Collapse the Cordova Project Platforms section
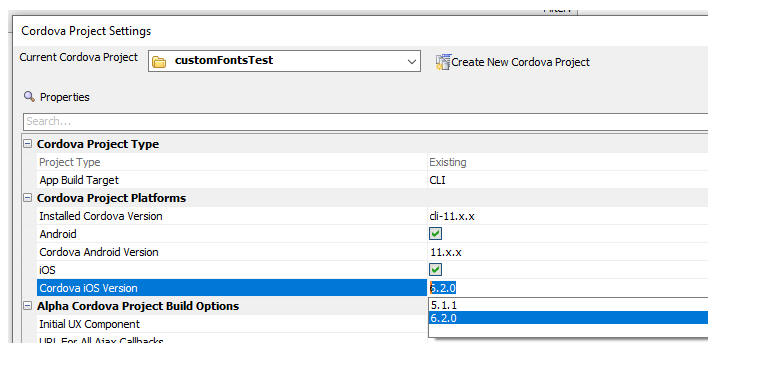760x366 pixels. coord(28,198)
